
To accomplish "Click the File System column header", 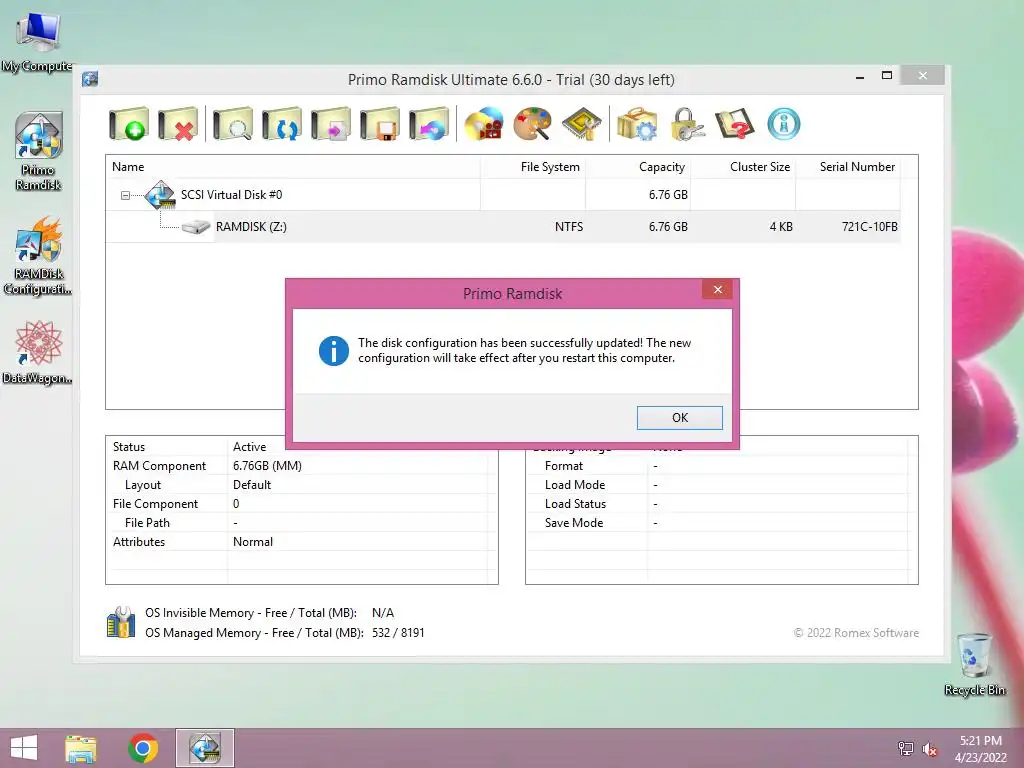I will (x=533, y=167).
